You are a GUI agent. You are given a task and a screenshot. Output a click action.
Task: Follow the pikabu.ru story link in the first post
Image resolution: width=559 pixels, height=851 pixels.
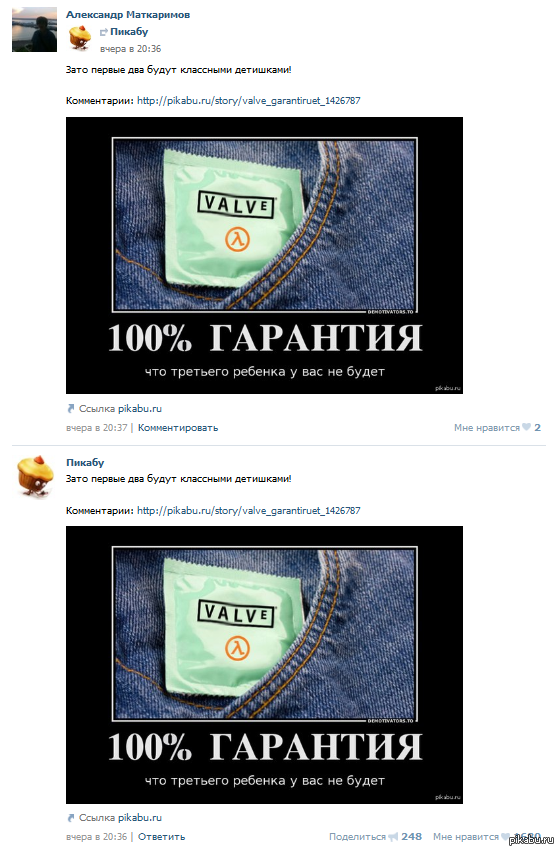pos(249,100)
